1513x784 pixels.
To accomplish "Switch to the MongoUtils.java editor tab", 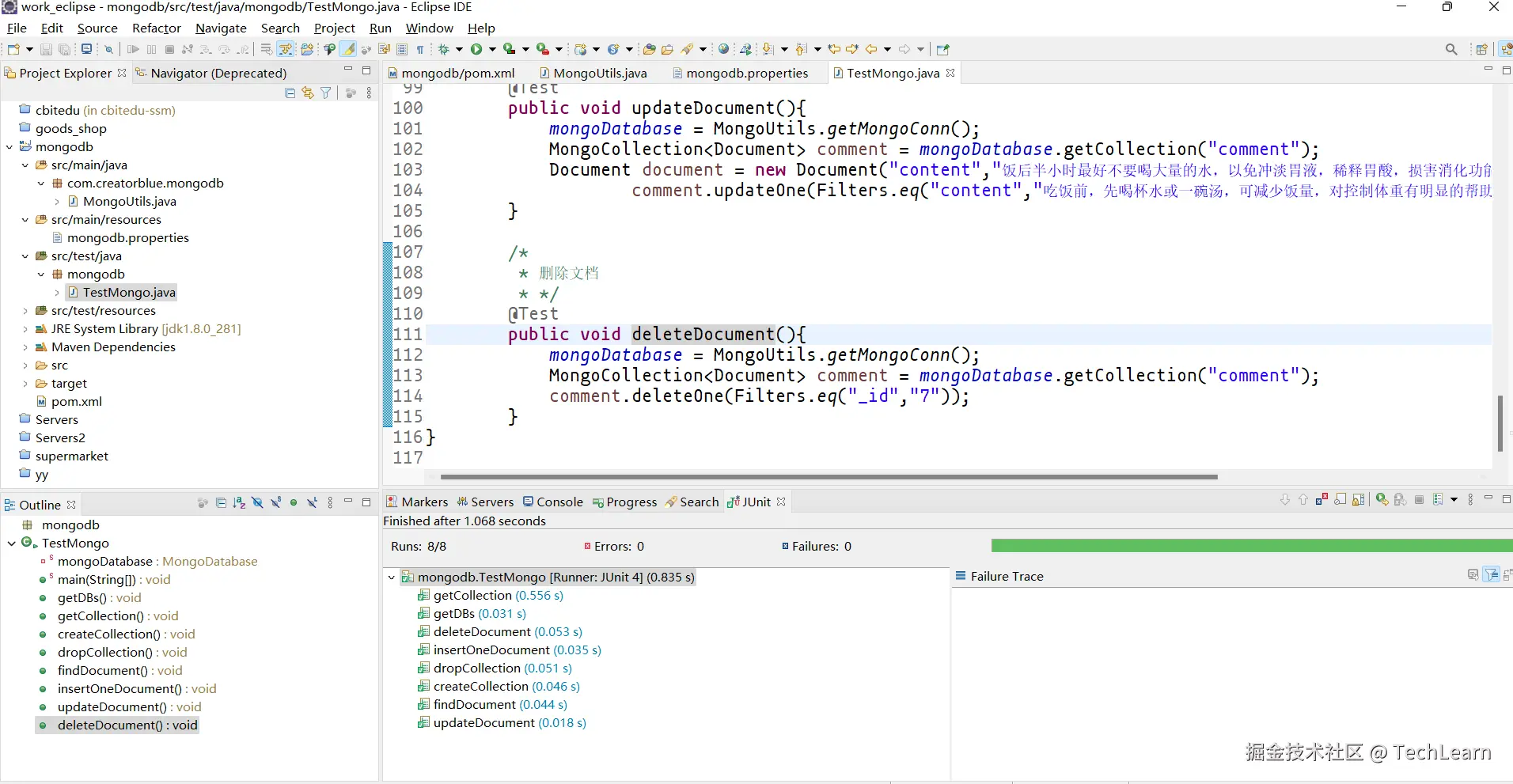I will (x=599, y=73).
